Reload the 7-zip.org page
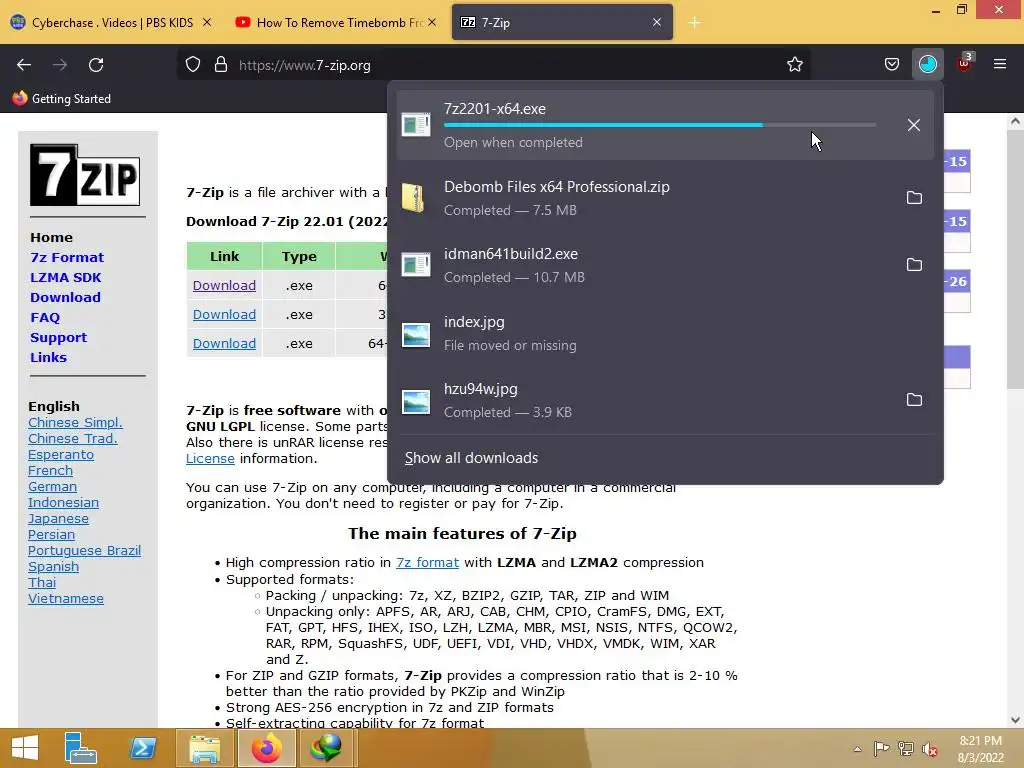Viewport: 1024px width, 768px height. pos(96,65)
